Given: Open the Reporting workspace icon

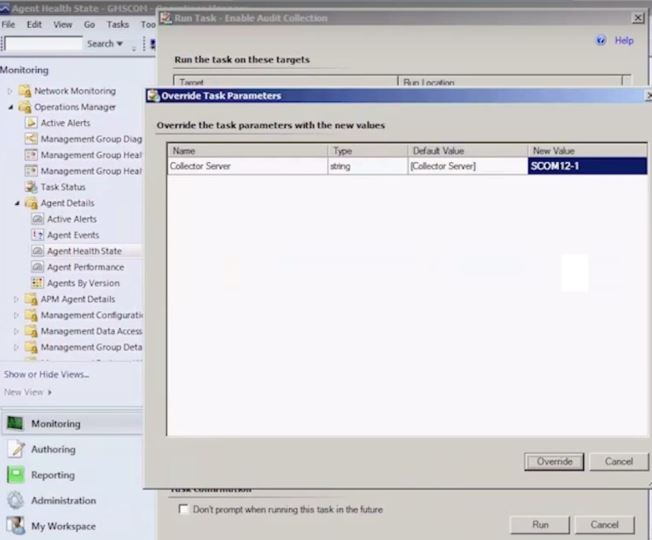Looking at the screenshot, I should (16, 475).
